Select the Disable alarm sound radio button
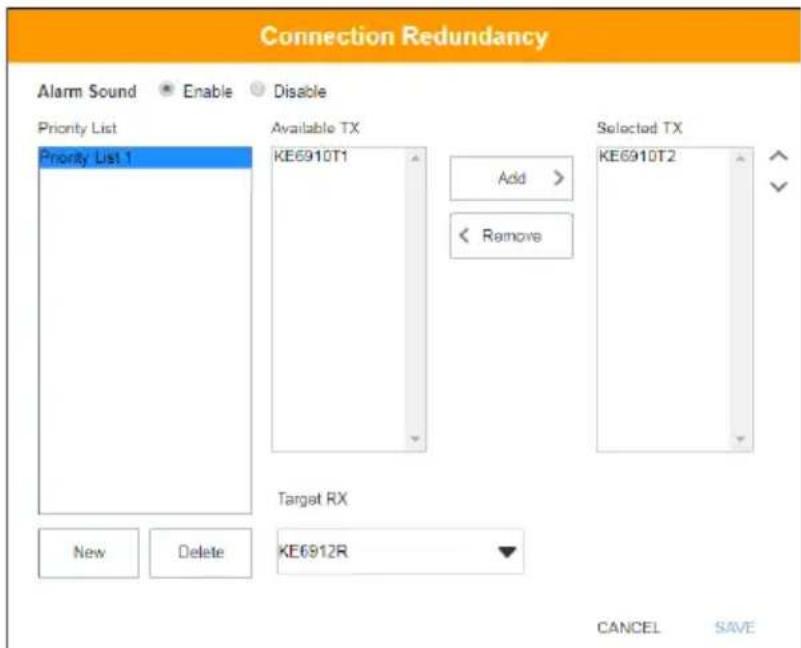This screenshot has width=801, height=648. click(x=257, y=90)
